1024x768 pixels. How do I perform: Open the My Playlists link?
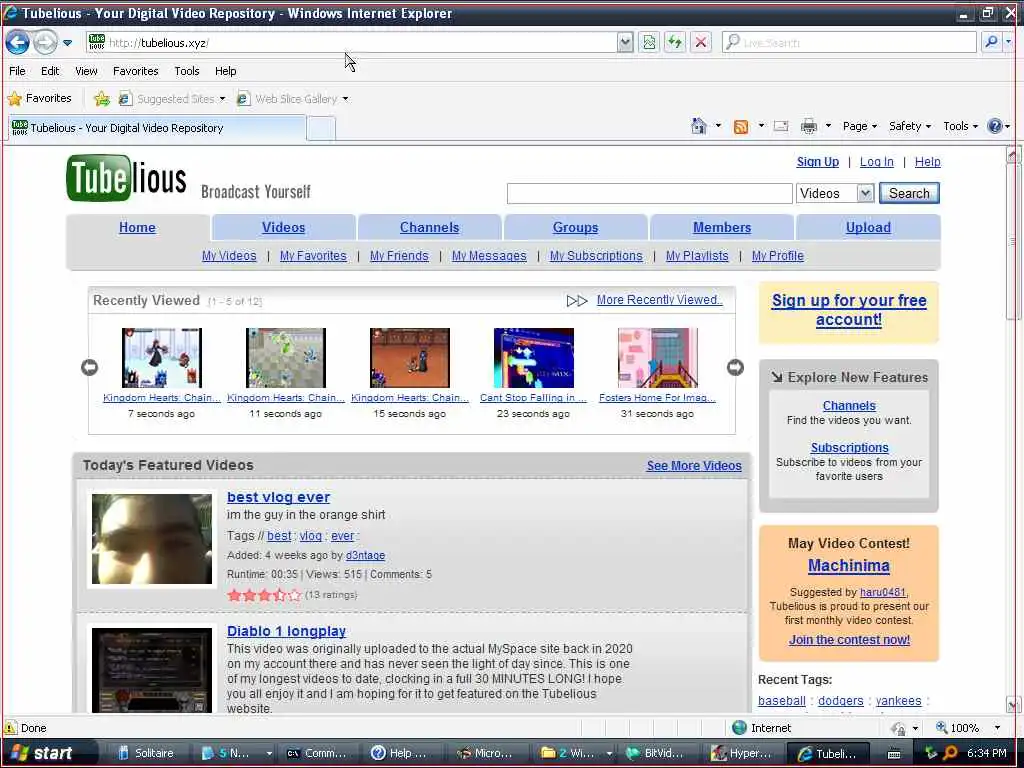[697, 256]
